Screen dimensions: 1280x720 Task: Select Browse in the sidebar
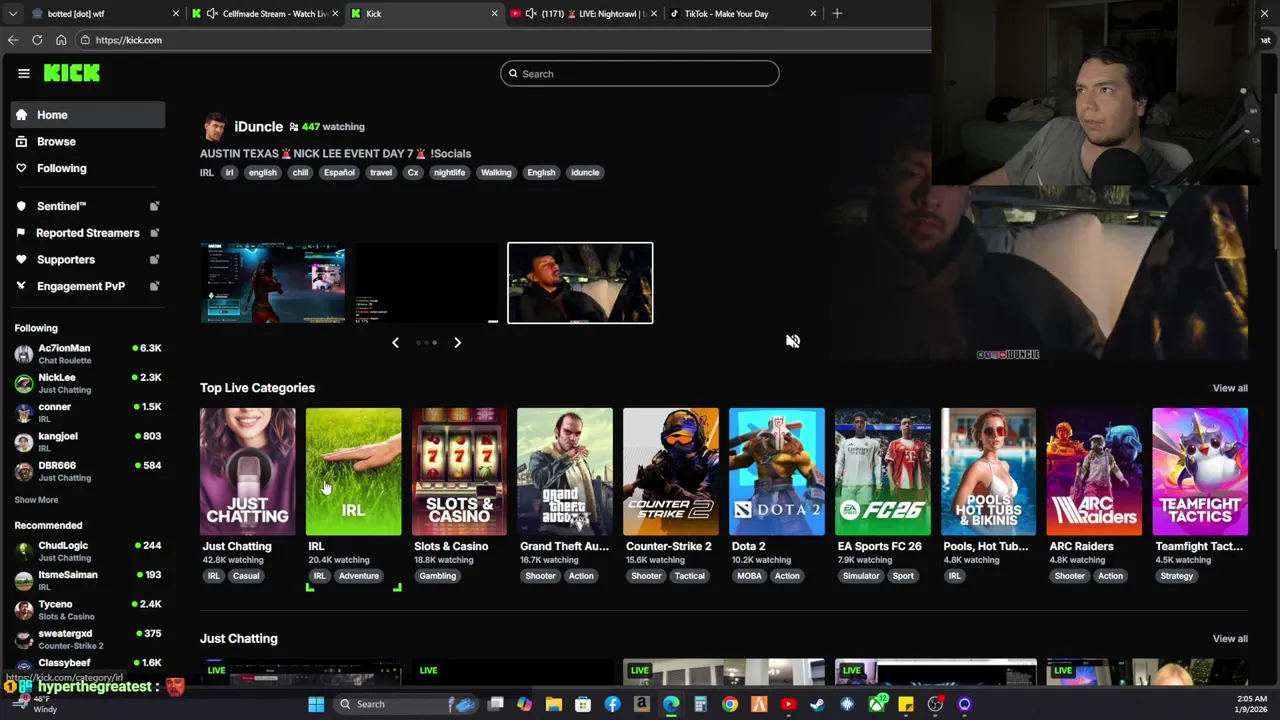(x=88, y=142)
